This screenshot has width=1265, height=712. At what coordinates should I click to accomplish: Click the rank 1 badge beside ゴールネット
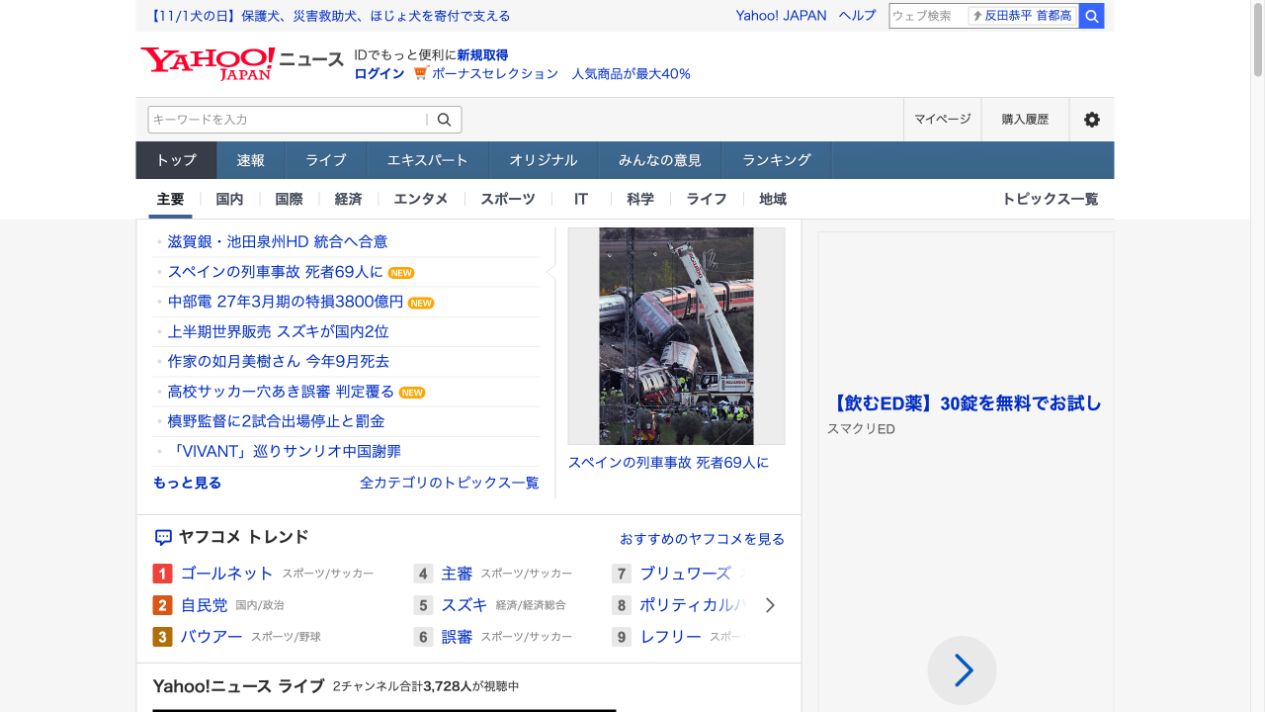(x=162, y=573)
